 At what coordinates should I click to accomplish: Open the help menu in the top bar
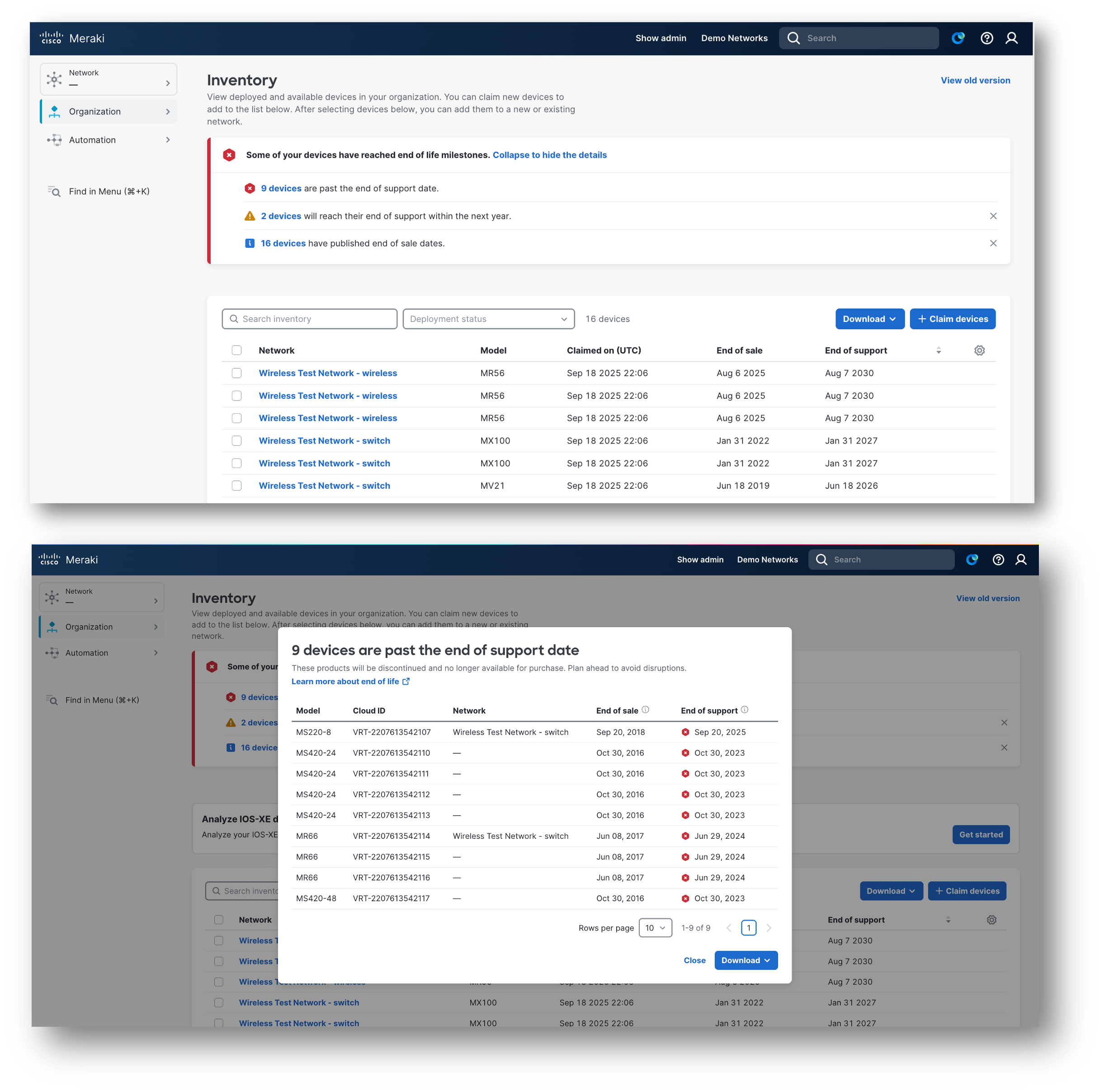point(987,38)
